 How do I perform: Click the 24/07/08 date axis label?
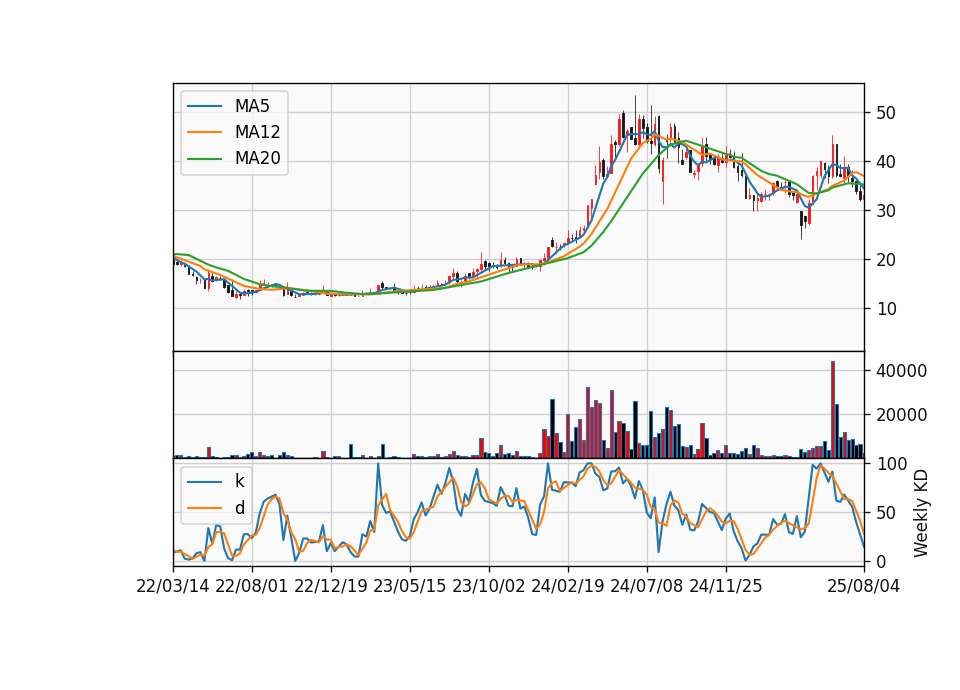click(x=647, y=587)
